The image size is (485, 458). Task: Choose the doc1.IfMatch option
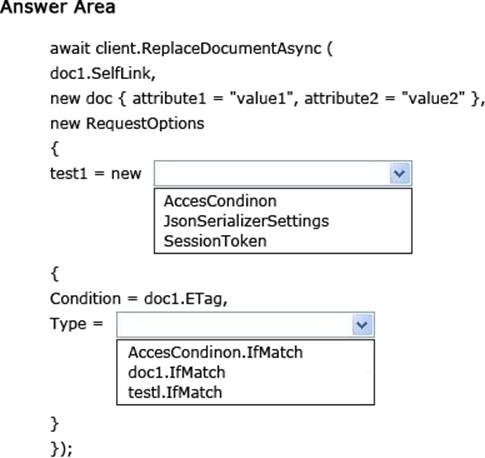[177, 372]
